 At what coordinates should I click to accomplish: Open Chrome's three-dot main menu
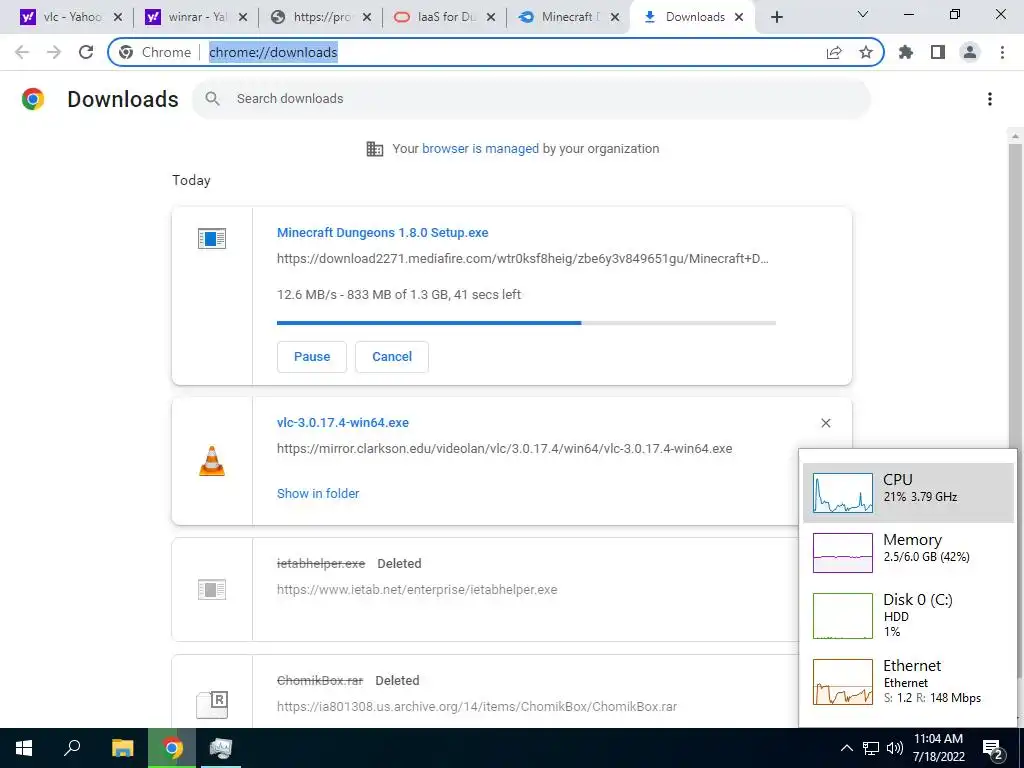coord(1002,52)
